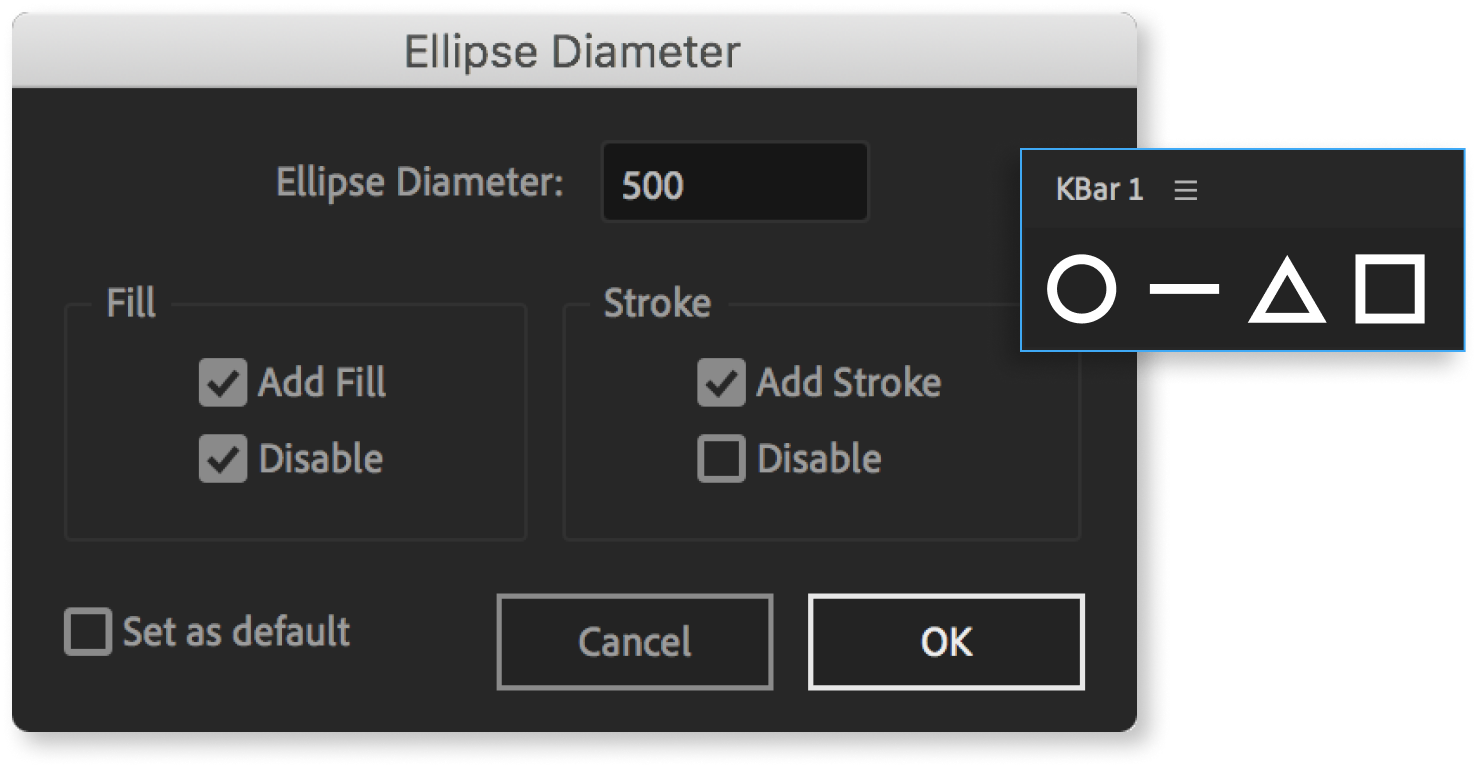Confirm the dialog with OK button
This screenshot has width=1478, height=768.
(946, 642)
